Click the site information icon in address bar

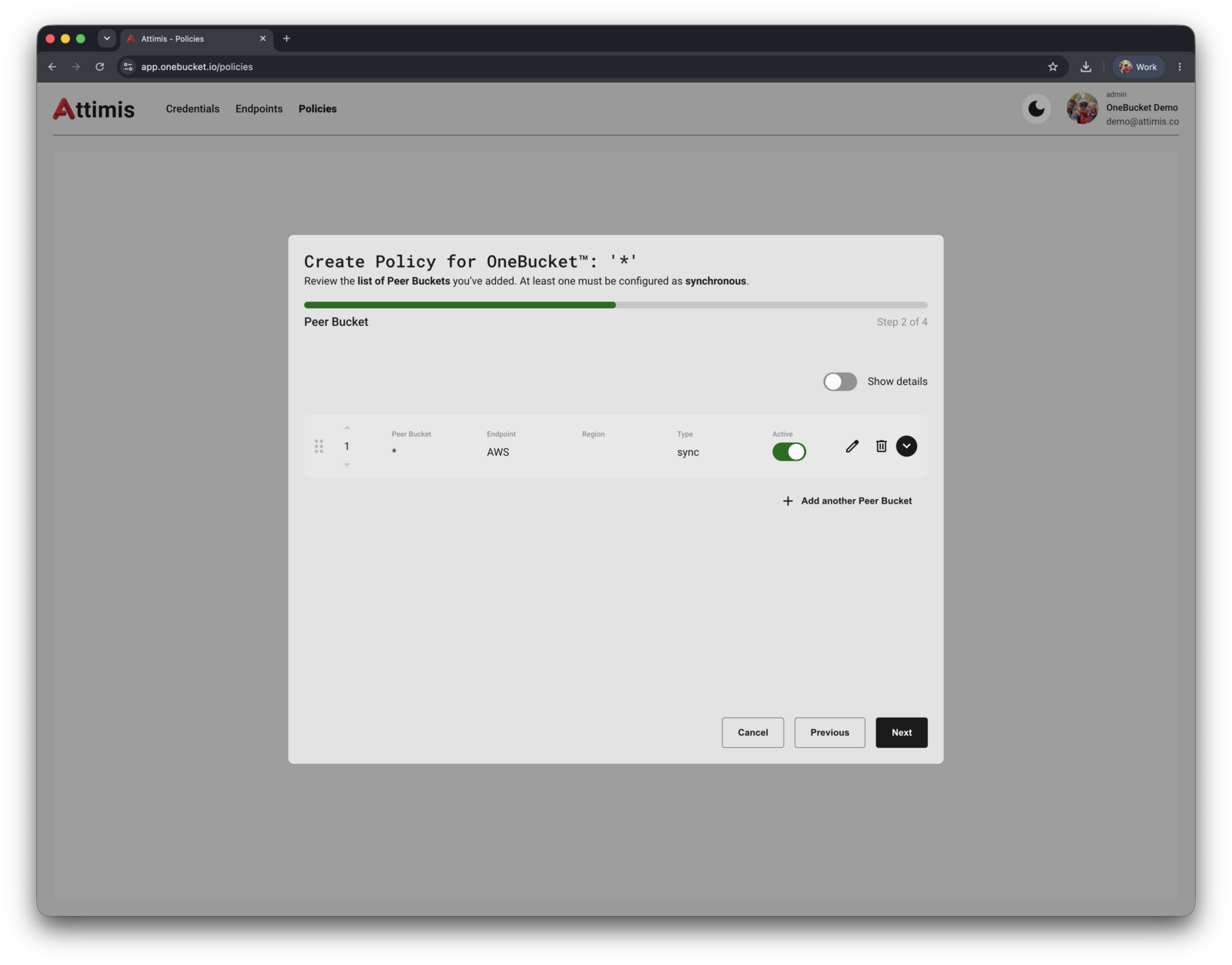pyautogui.click(x=129, y=67)
